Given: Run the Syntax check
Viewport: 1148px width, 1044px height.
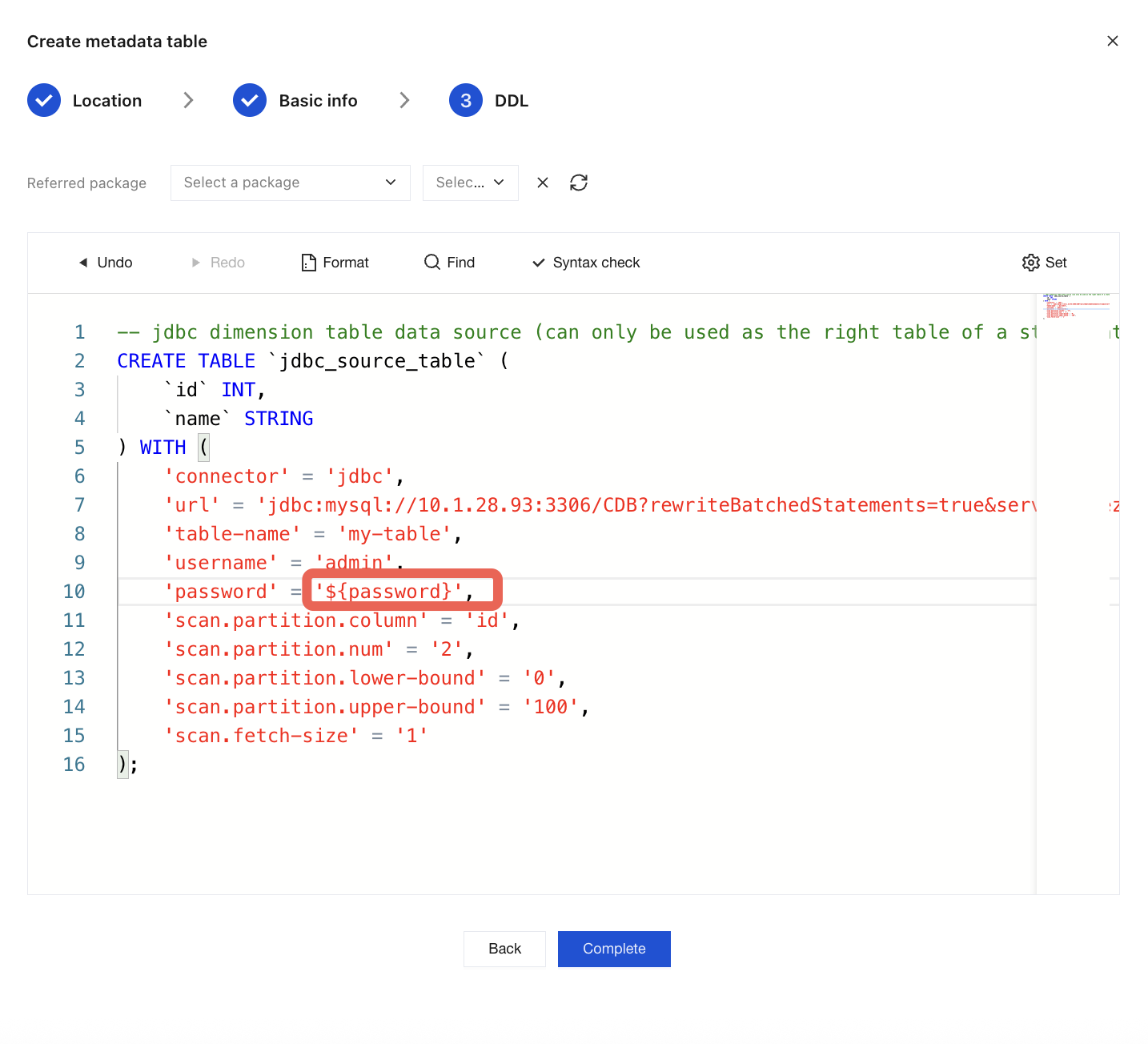Looking at the screenshot, I should (x=586, y=263).
